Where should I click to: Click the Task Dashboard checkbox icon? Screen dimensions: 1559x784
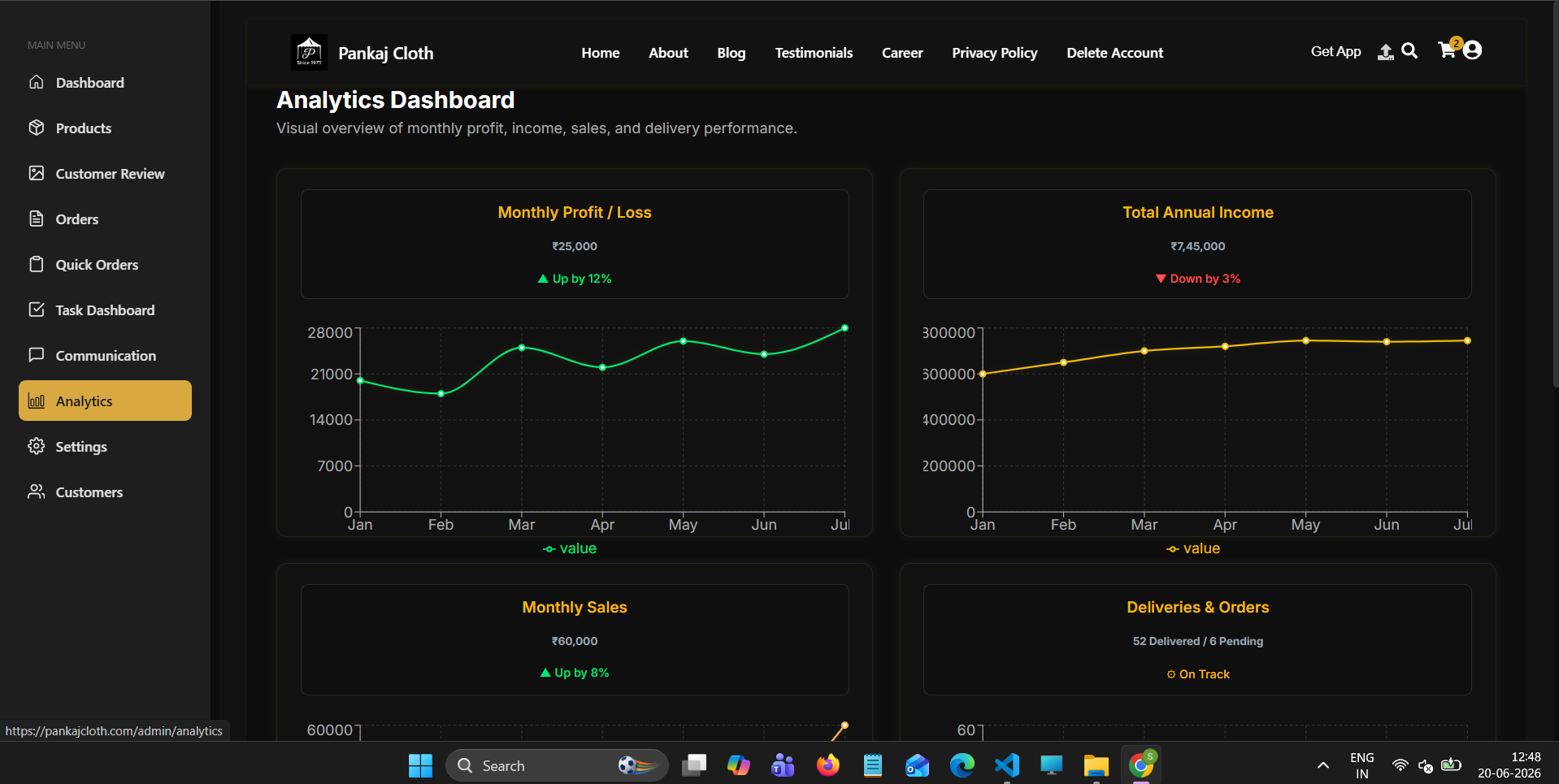pyautogui.click(x=37, y=310)
